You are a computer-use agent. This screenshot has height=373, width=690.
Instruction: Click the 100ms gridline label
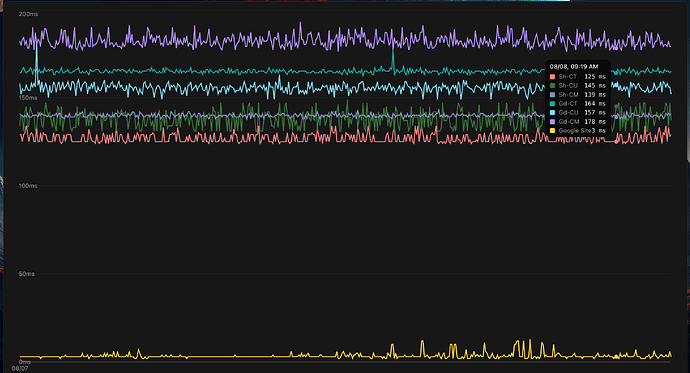coord(28,186)
